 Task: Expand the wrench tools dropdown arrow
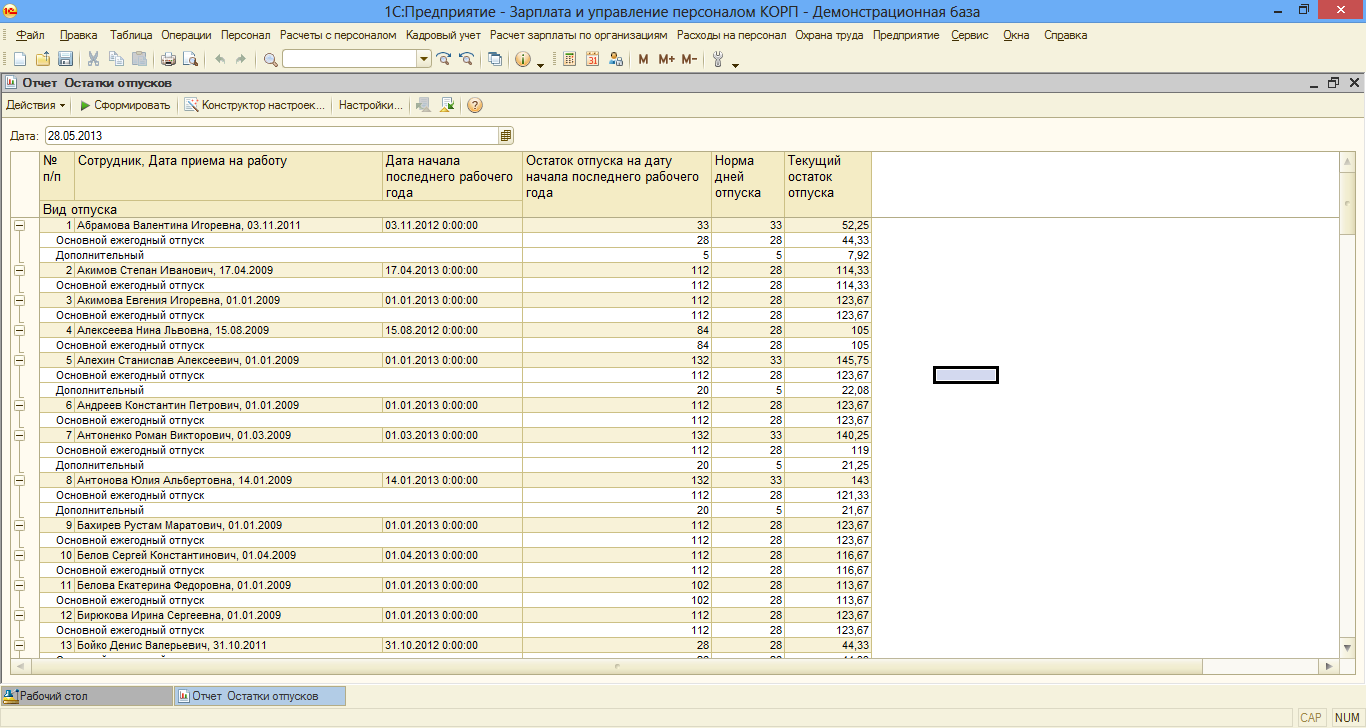[736, 64]
